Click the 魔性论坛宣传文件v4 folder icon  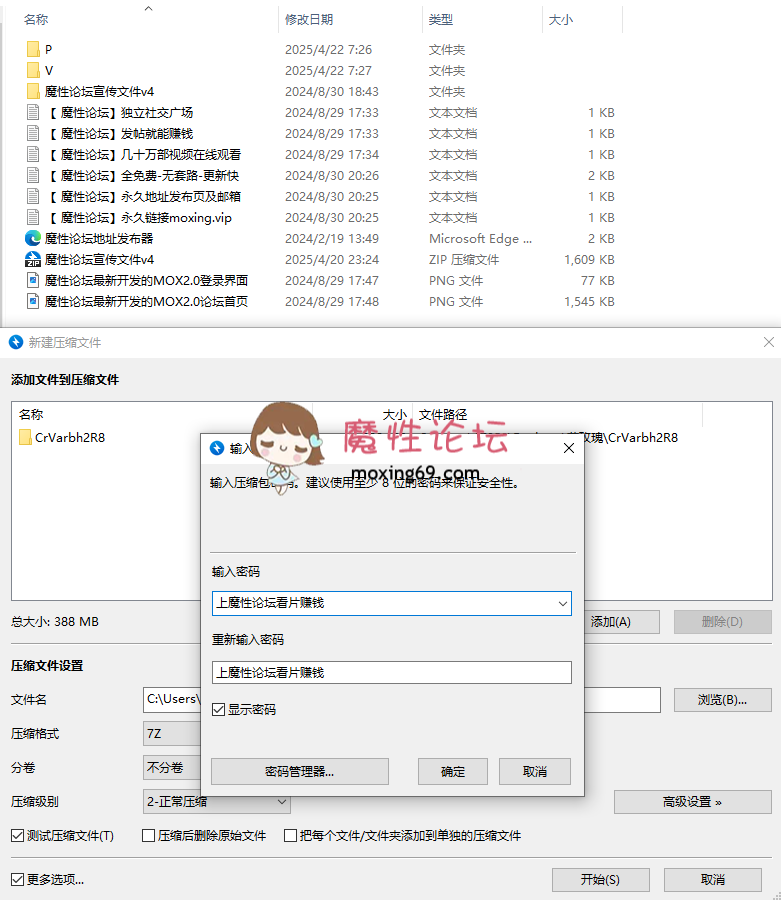33,91
